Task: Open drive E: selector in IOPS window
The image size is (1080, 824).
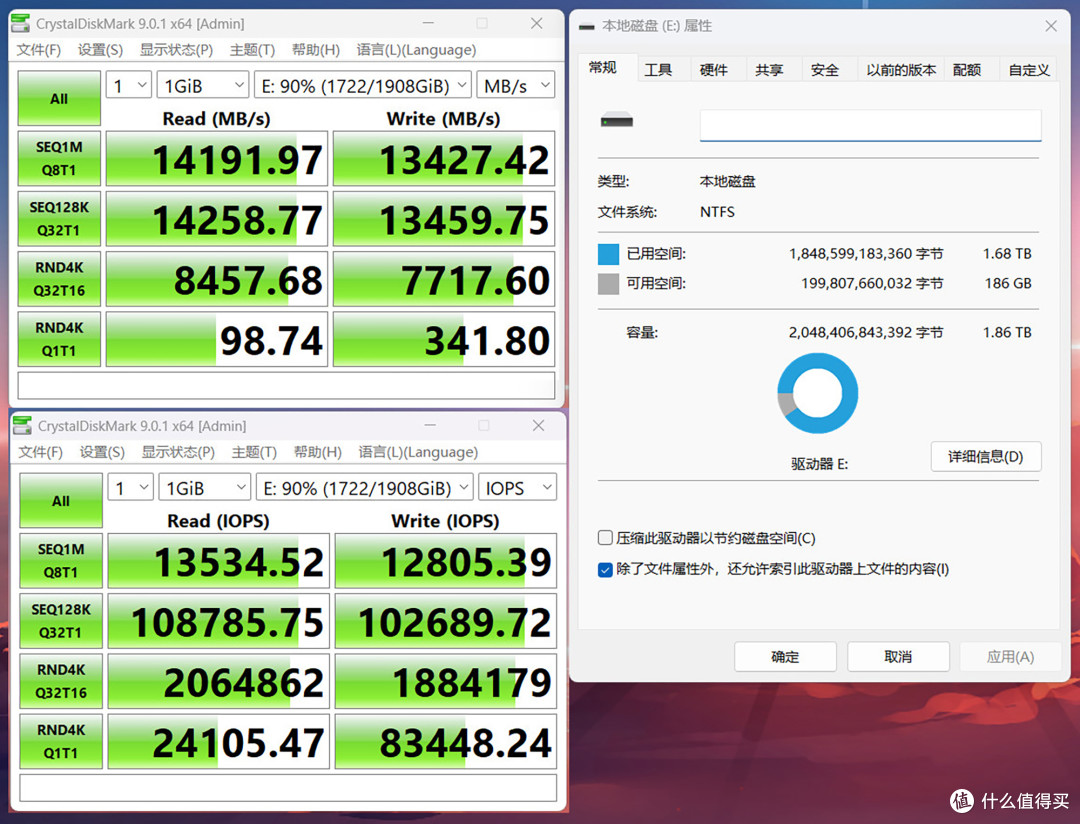Action: 364,488
